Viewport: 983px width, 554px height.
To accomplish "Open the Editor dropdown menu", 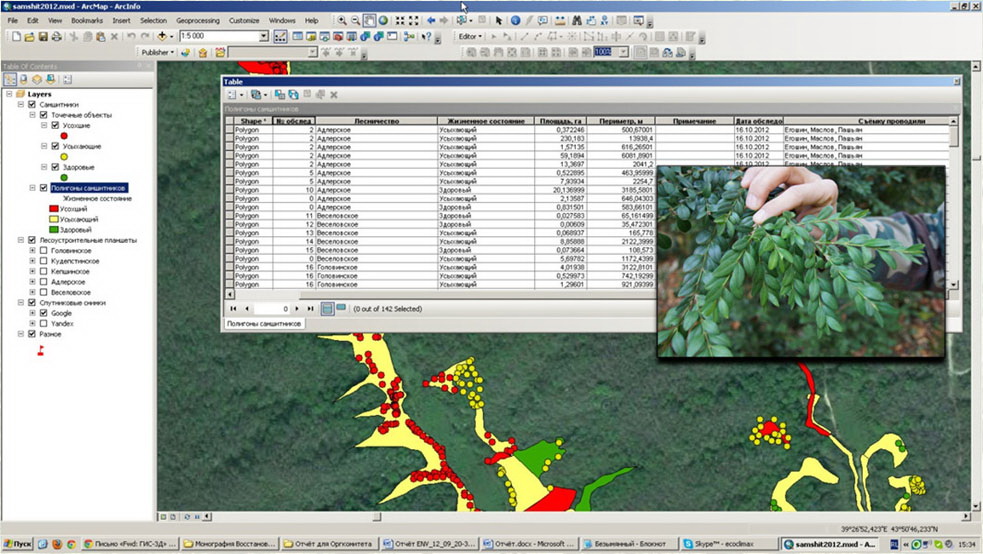I will (470, 36).
